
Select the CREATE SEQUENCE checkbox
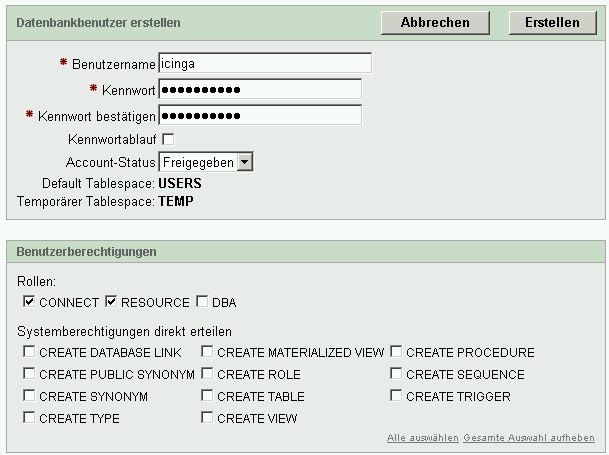[396, 374]
